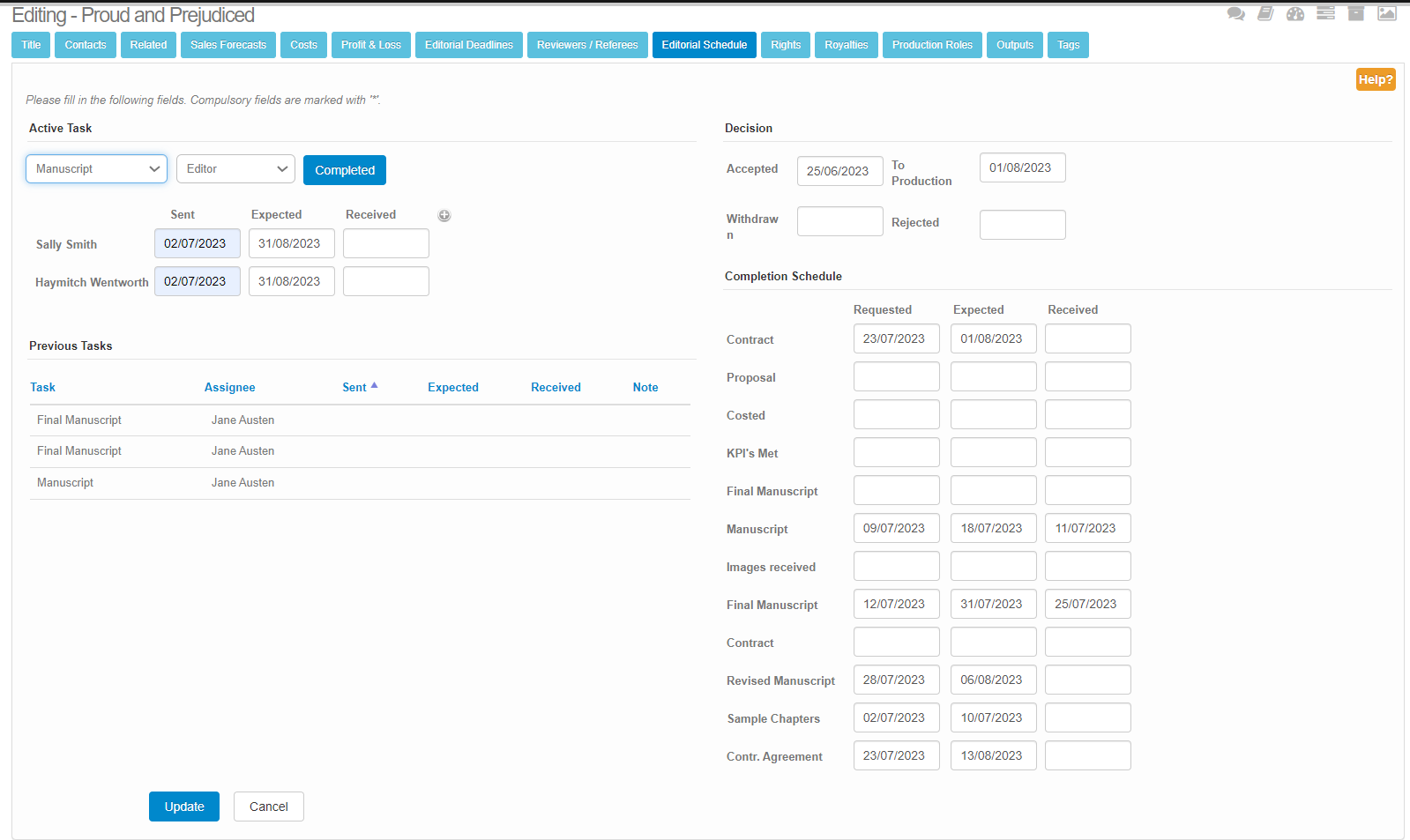Cancel the editing form

[269, 807]
